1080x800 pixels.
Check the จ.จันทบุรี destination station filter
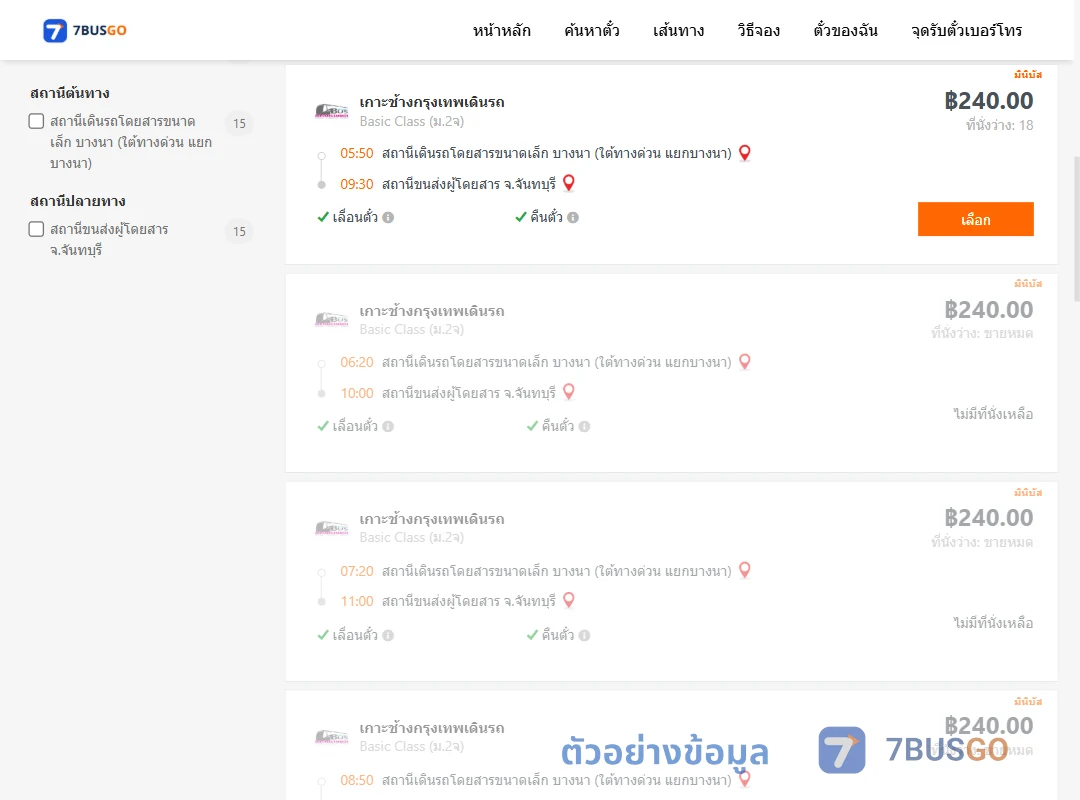37,229
